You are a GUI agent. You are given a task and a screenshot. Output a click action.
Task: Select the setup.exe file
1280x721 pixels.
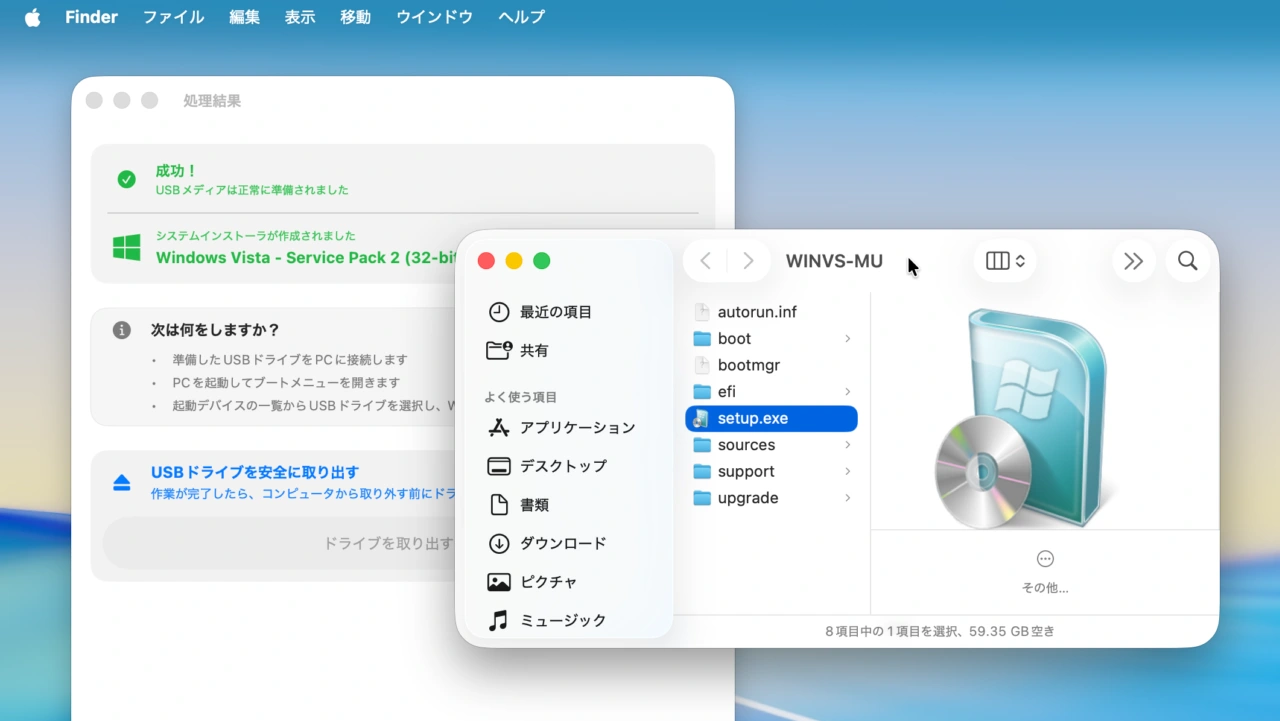pos(771,418)
